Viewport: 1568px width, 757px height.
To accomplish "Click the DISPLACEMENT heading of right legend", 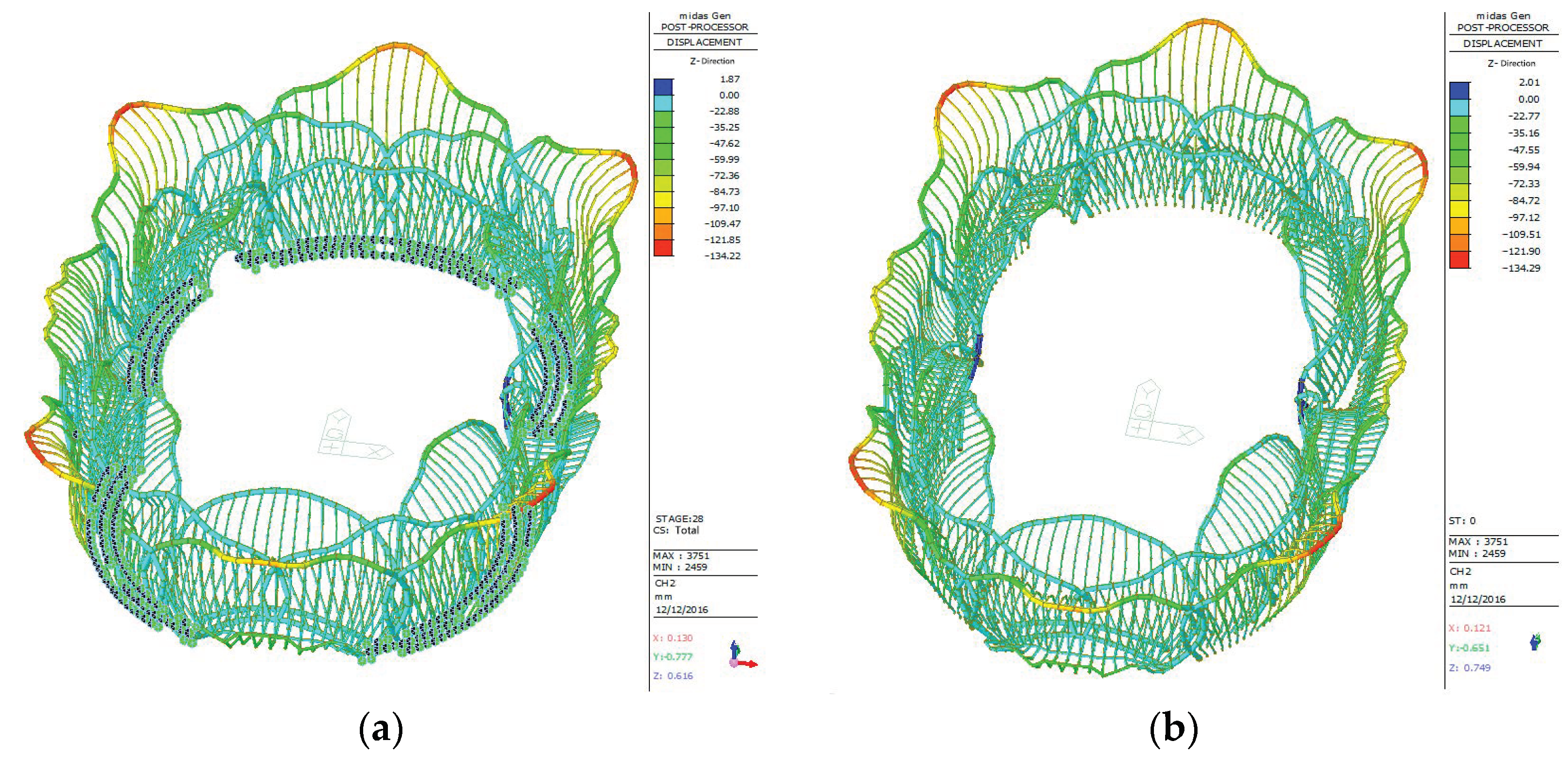I will [1502, 43].
